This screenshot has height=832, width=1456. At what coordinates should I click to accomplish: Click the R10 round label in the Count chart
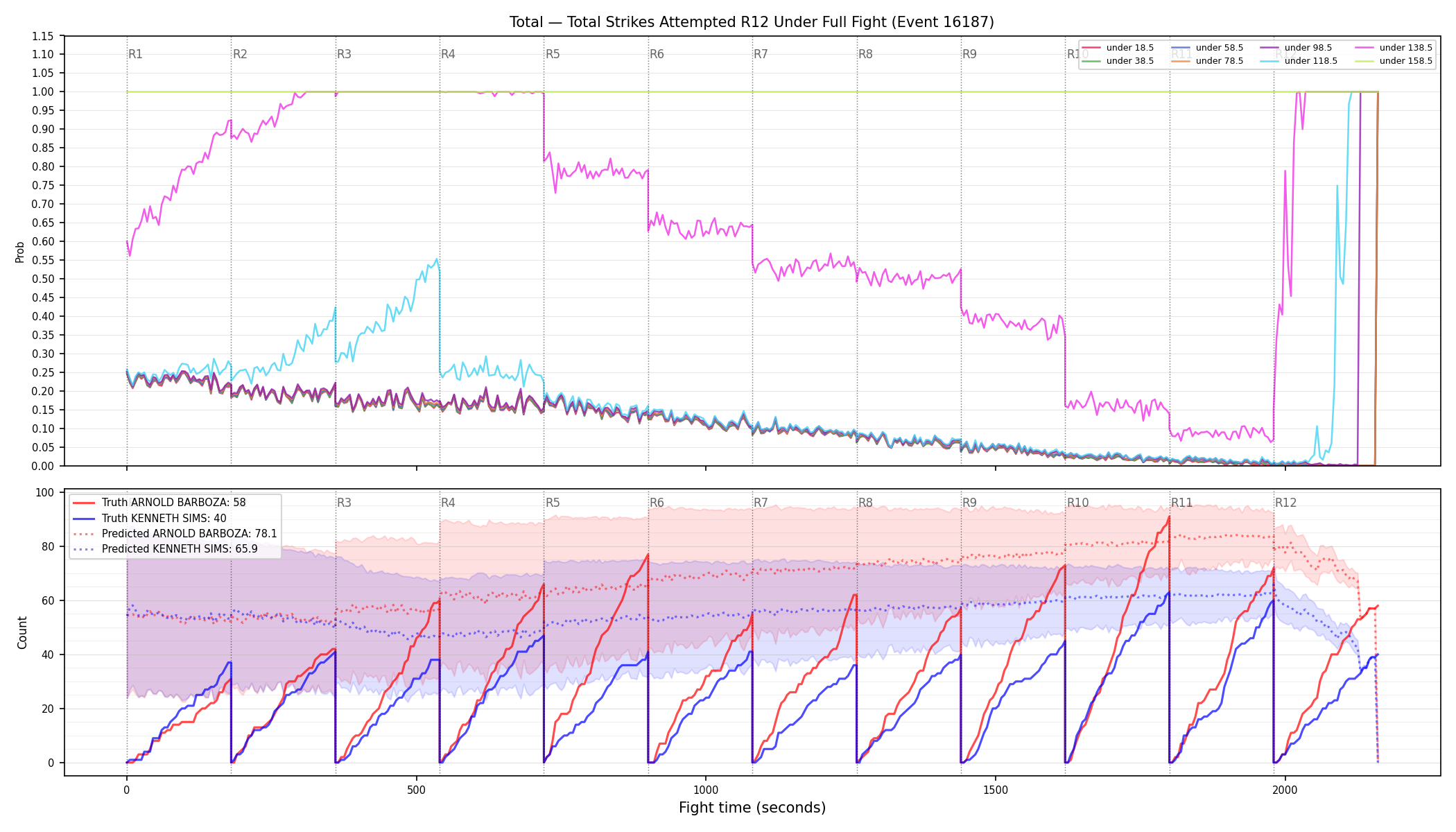(x=1077, y=503)
